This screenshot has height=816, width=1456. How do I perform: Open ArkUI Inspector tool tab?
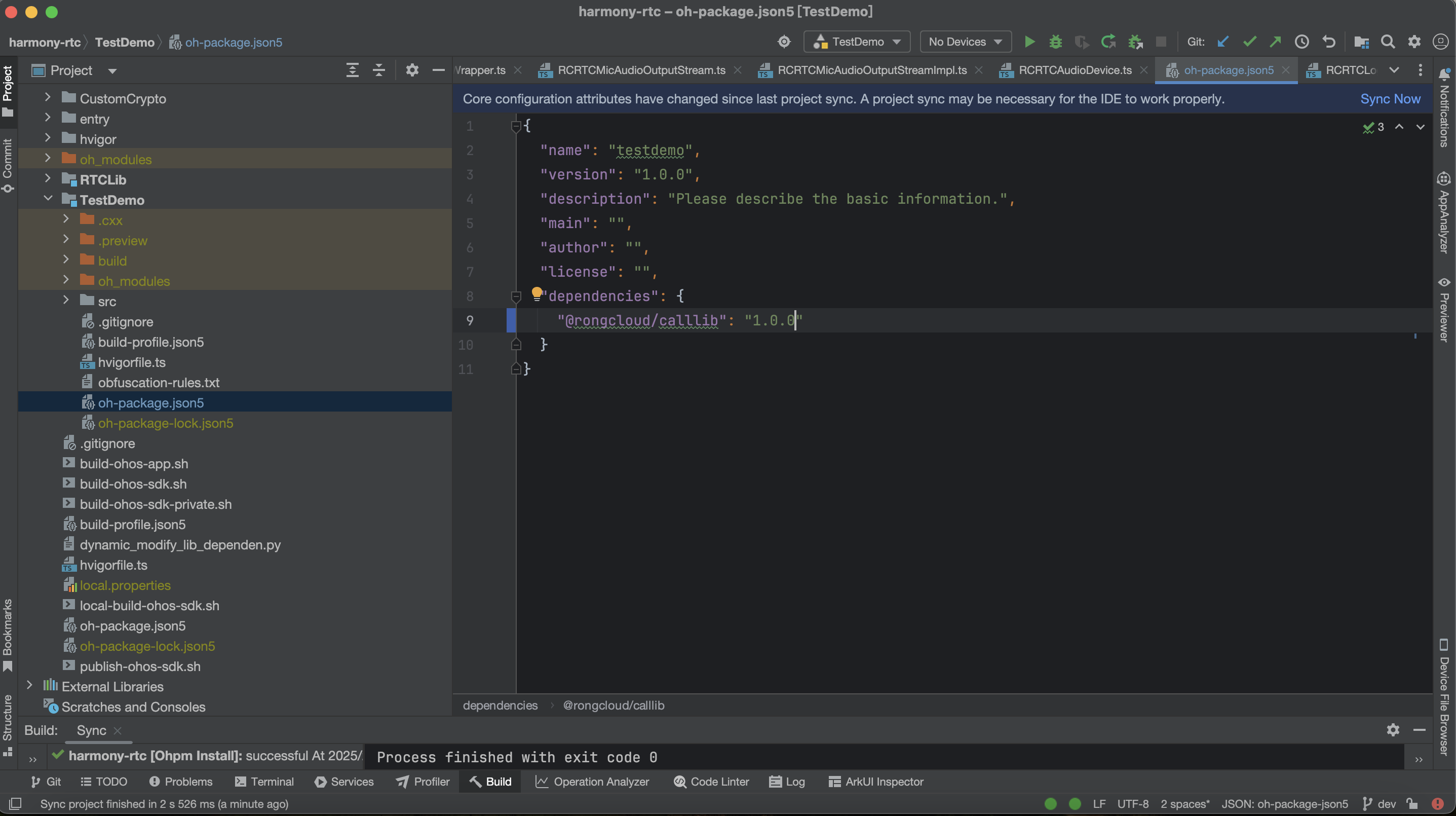(x=876, y=782)
